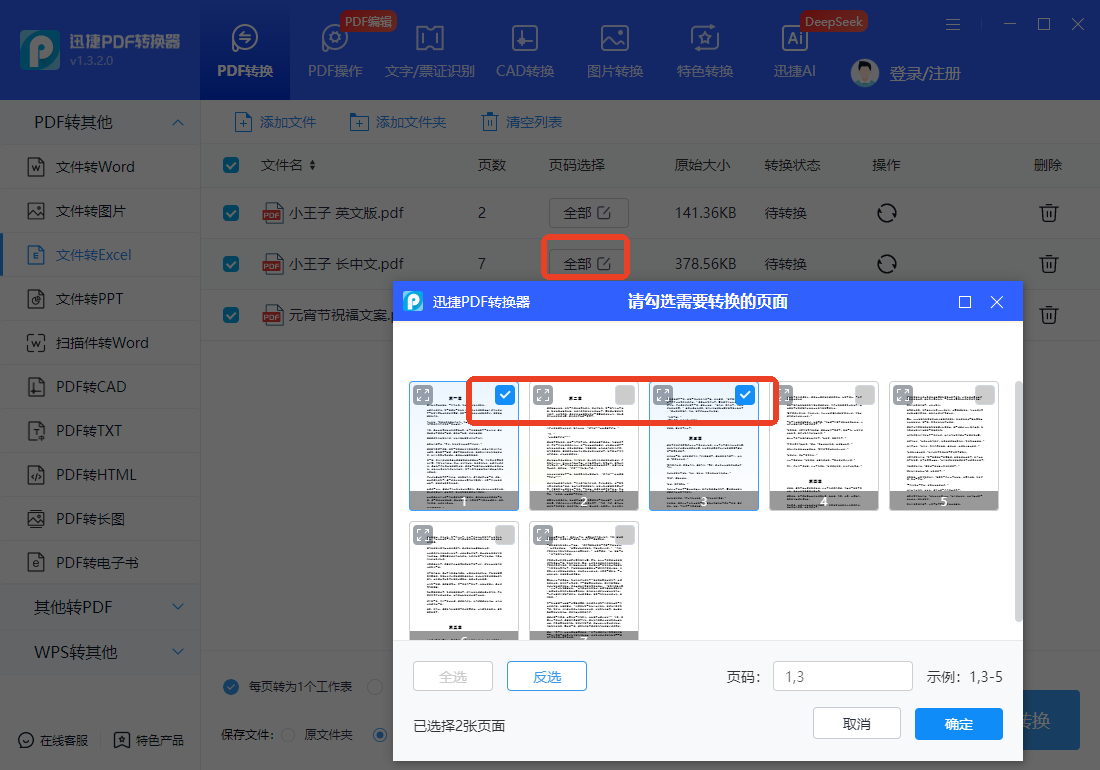The width and height of the screenshot is (1100, 770).
Task: Open the PDF转换 tab
Action: click(x=245, y=50)
